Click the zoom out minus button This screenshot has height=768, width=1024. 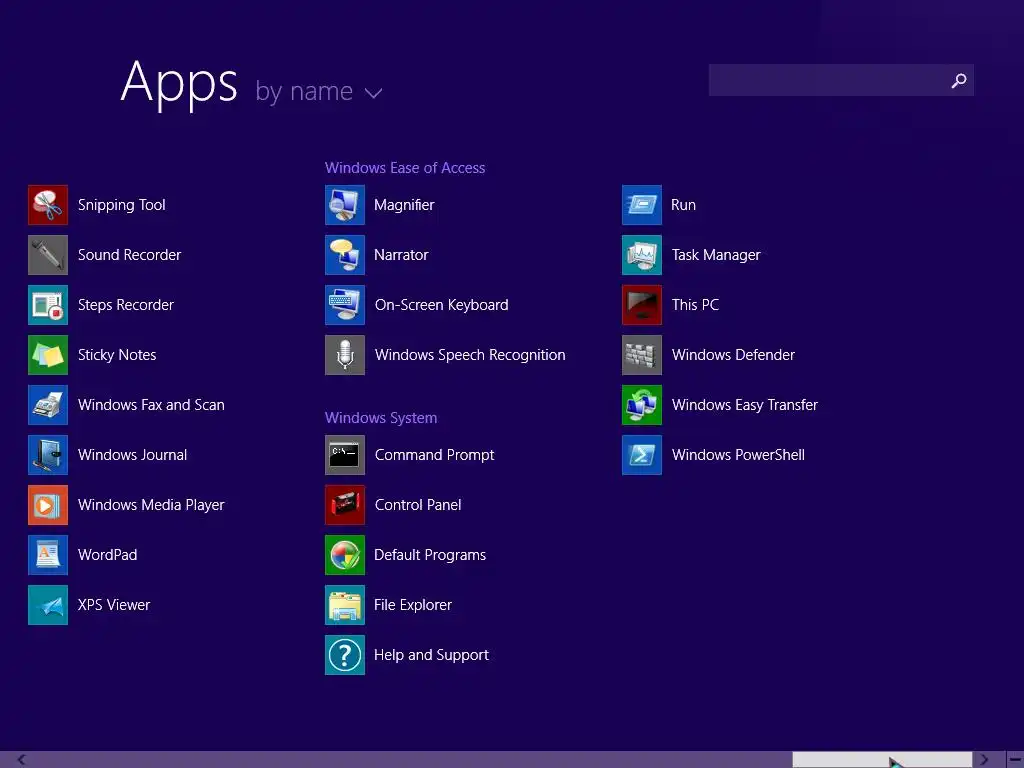(1015, 760)
